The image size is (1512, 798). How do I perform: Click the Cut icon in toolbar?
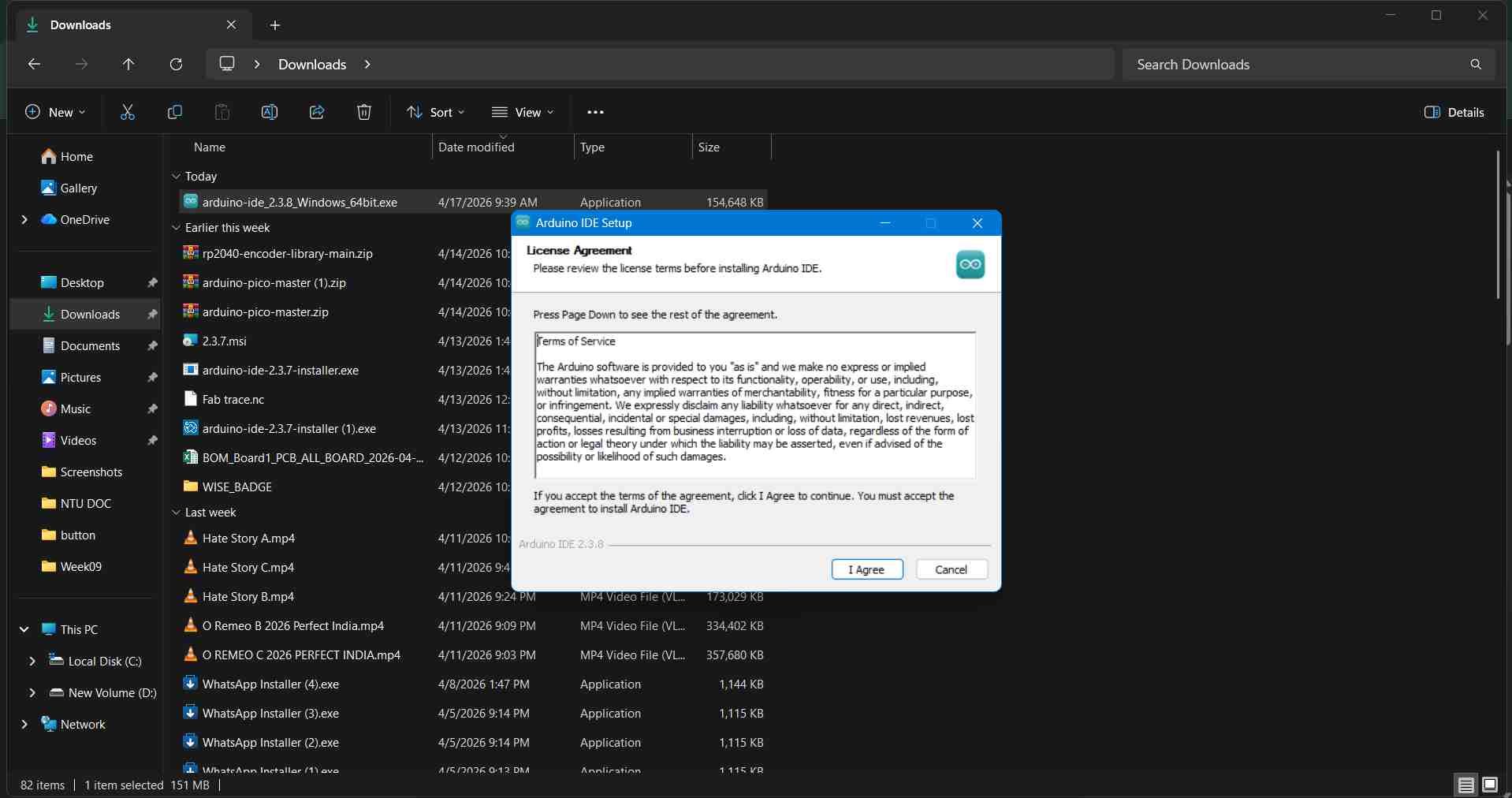coord(128,112)
